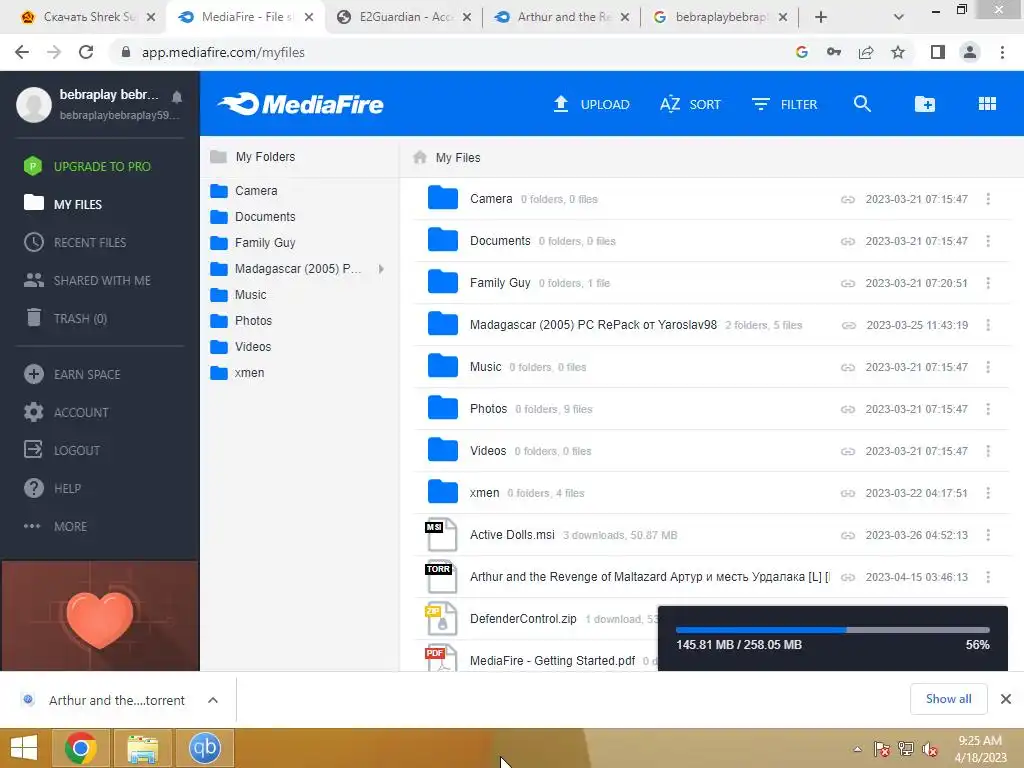Open qBittorrent from the taskbar
The width and height of the screenshot is (1024, 768).
[204, 748]
